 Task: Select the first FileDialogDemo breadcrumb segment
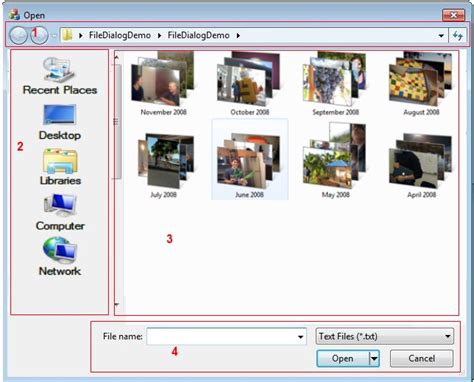tap(120, 35)
